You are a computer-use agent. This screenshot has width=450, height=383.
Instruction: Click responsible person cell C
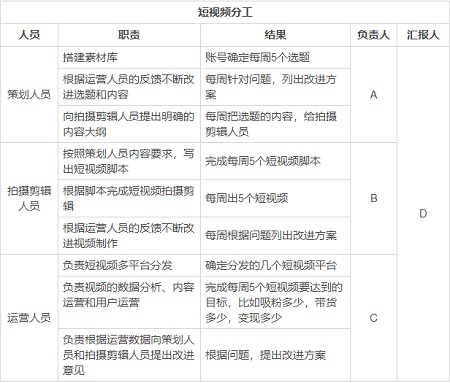373,318
